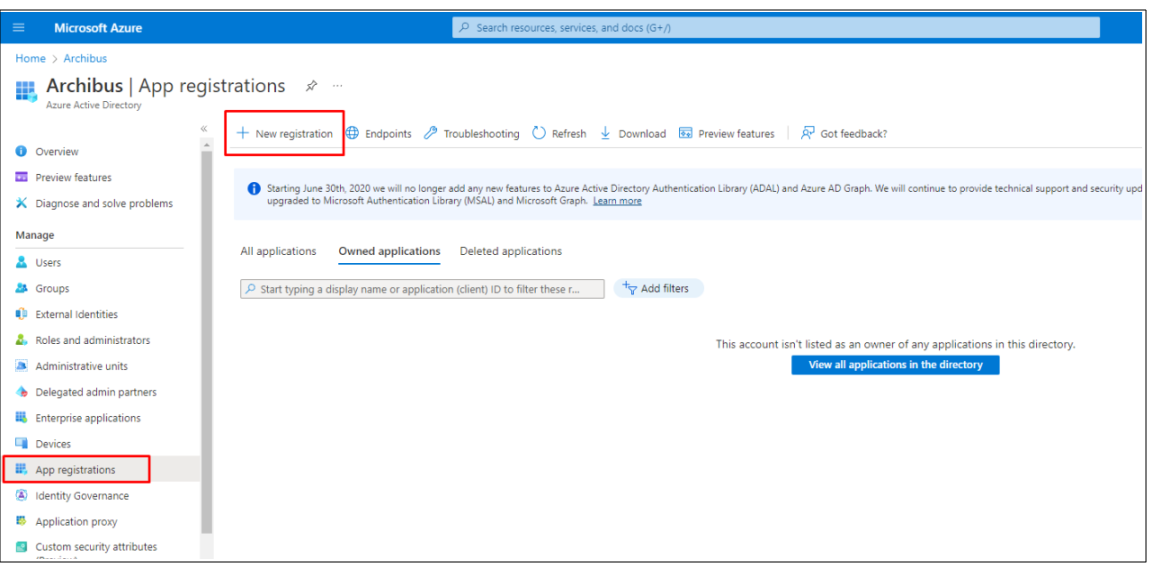Click the Endpoints toolbar label

coord(388,134)
